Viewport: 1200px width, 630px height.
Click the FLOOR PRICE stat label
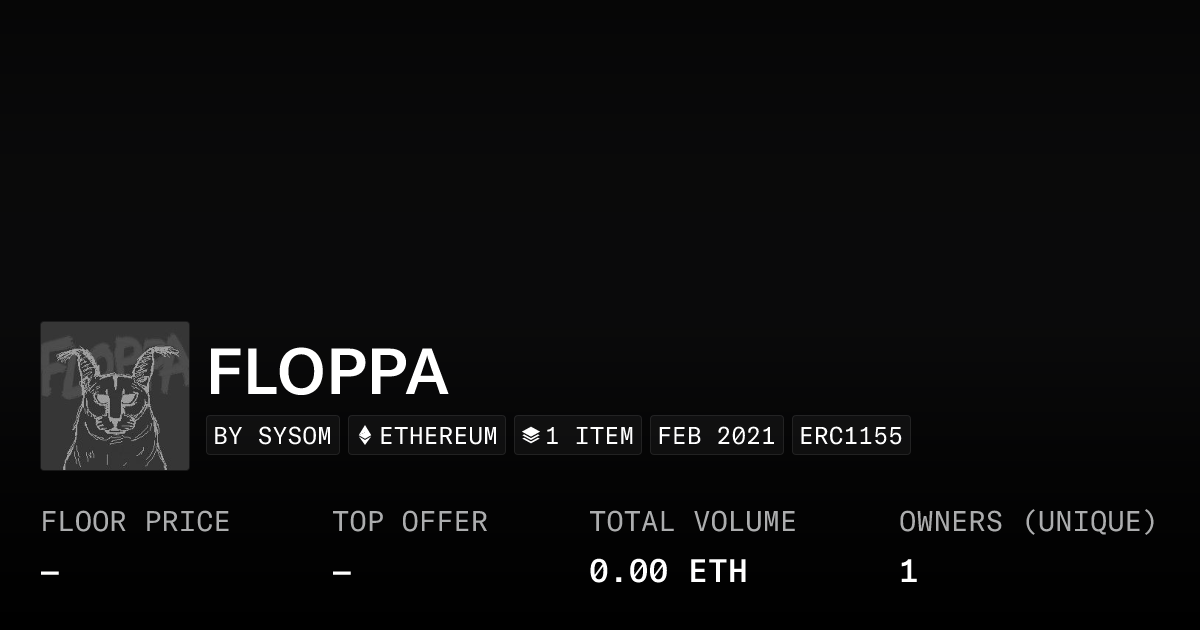[x=135, y=522]
